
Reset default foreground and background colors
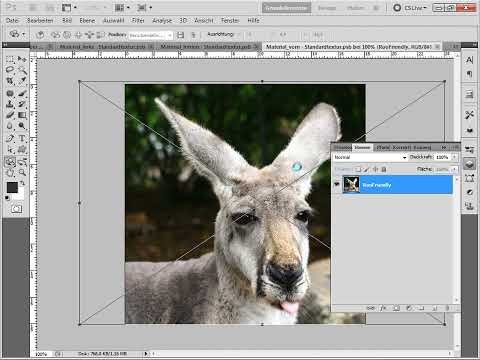click(7, 198)
